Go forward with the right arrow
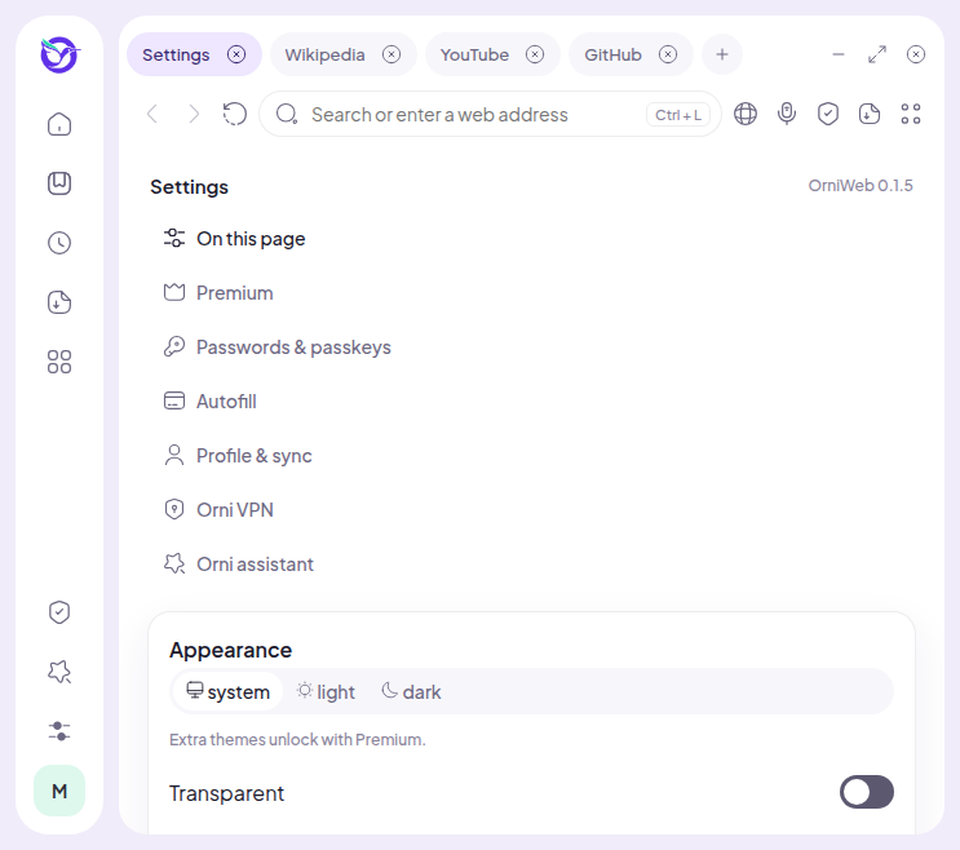960x850 pixels. pyautogui.click(x=193, y=114)
